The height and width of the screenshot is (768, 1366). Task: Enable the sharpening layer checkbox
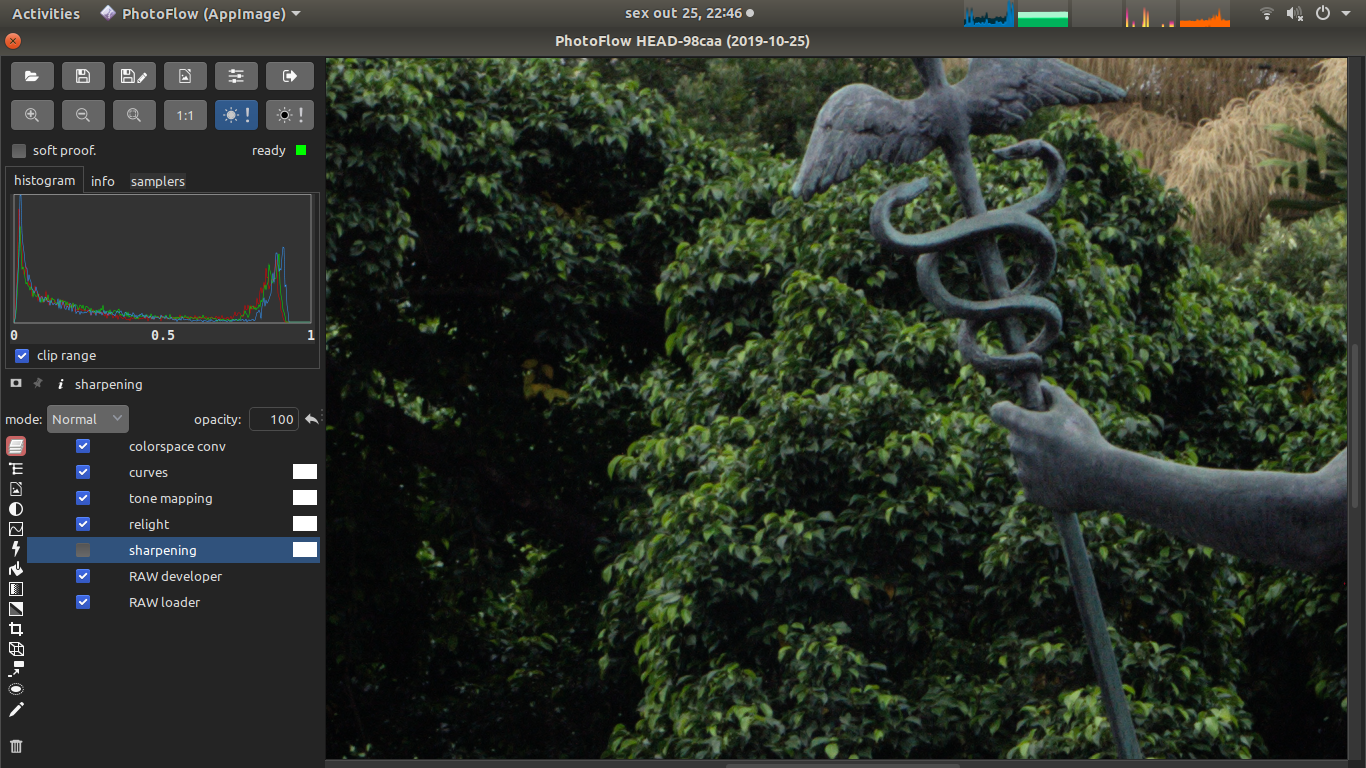[x=83, y=550]
